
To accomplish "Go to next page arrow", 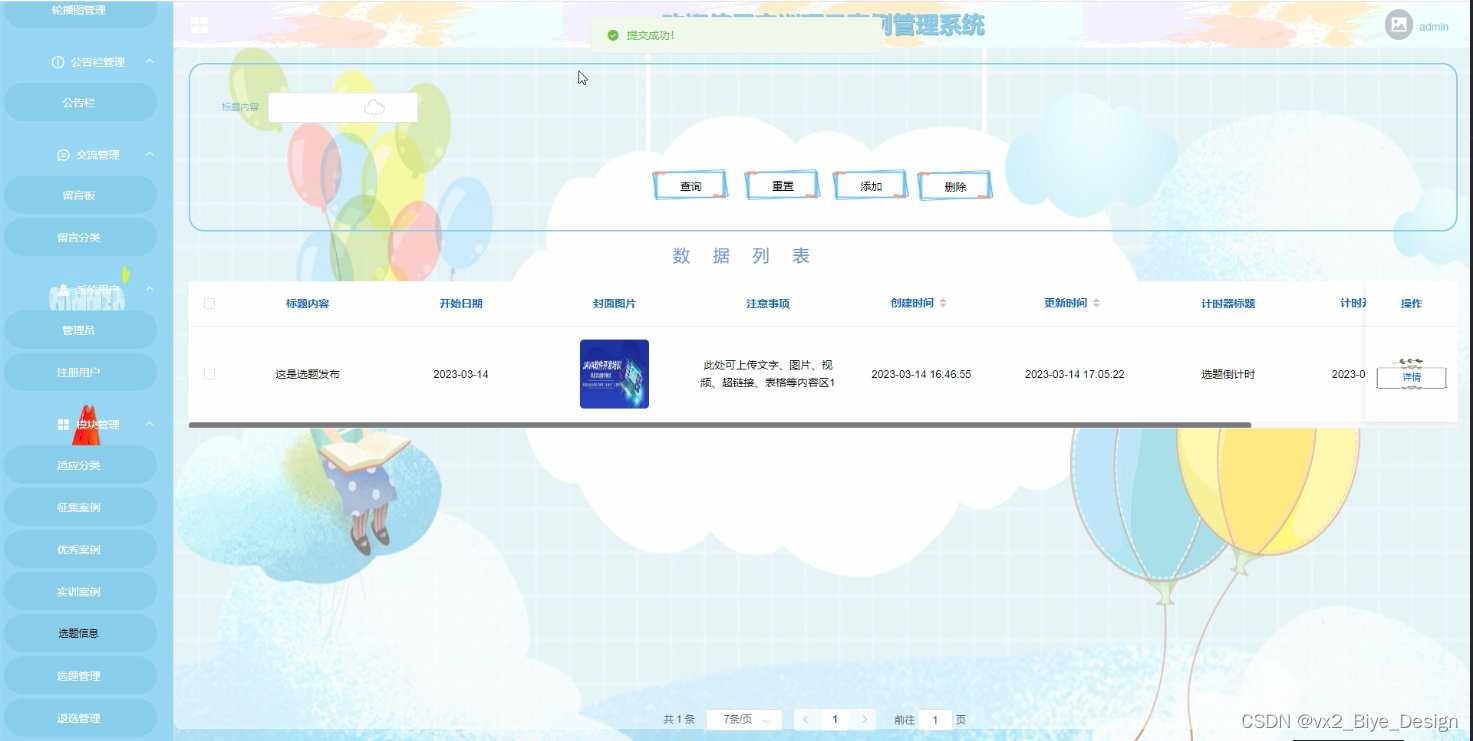I will pos(865,719).
